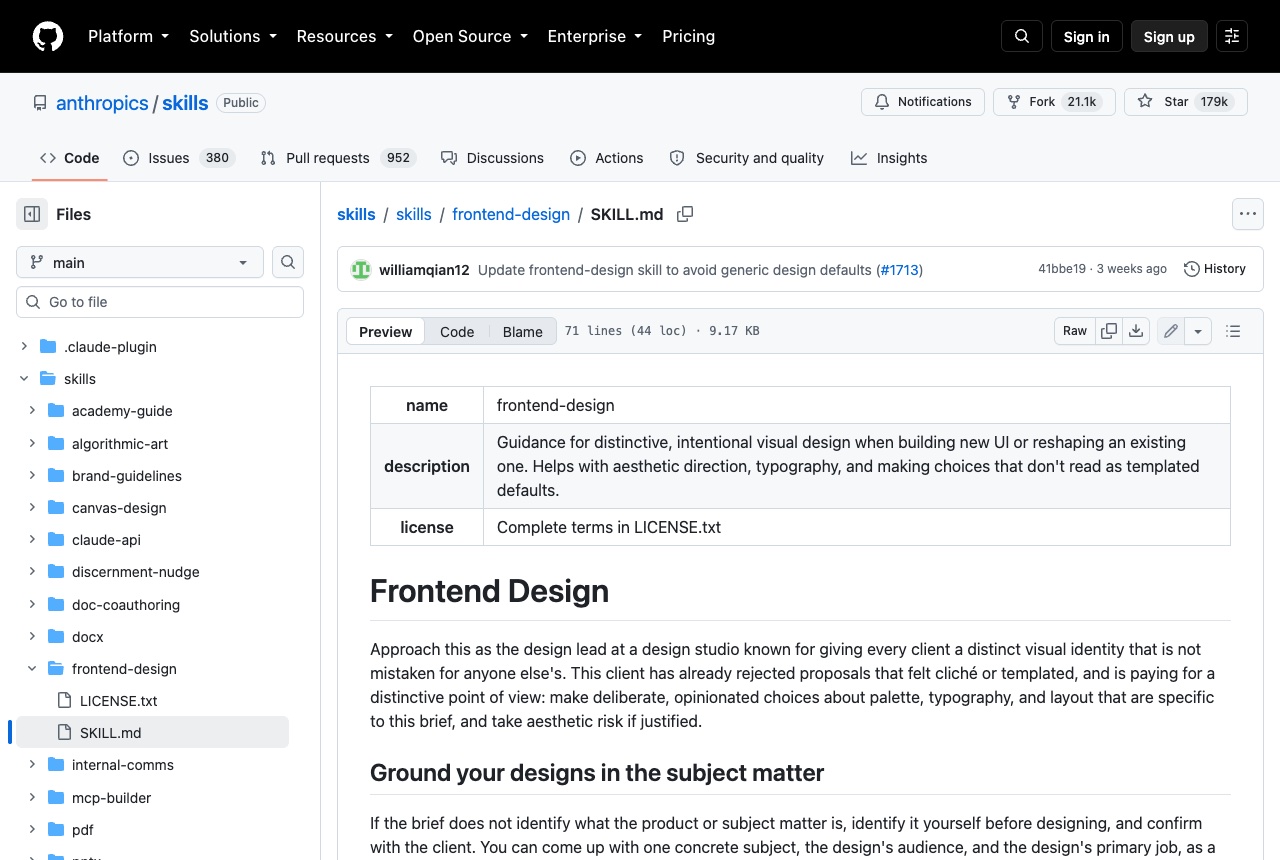
Task: Expand the Platform menu
Action: (x=129, y=36)
